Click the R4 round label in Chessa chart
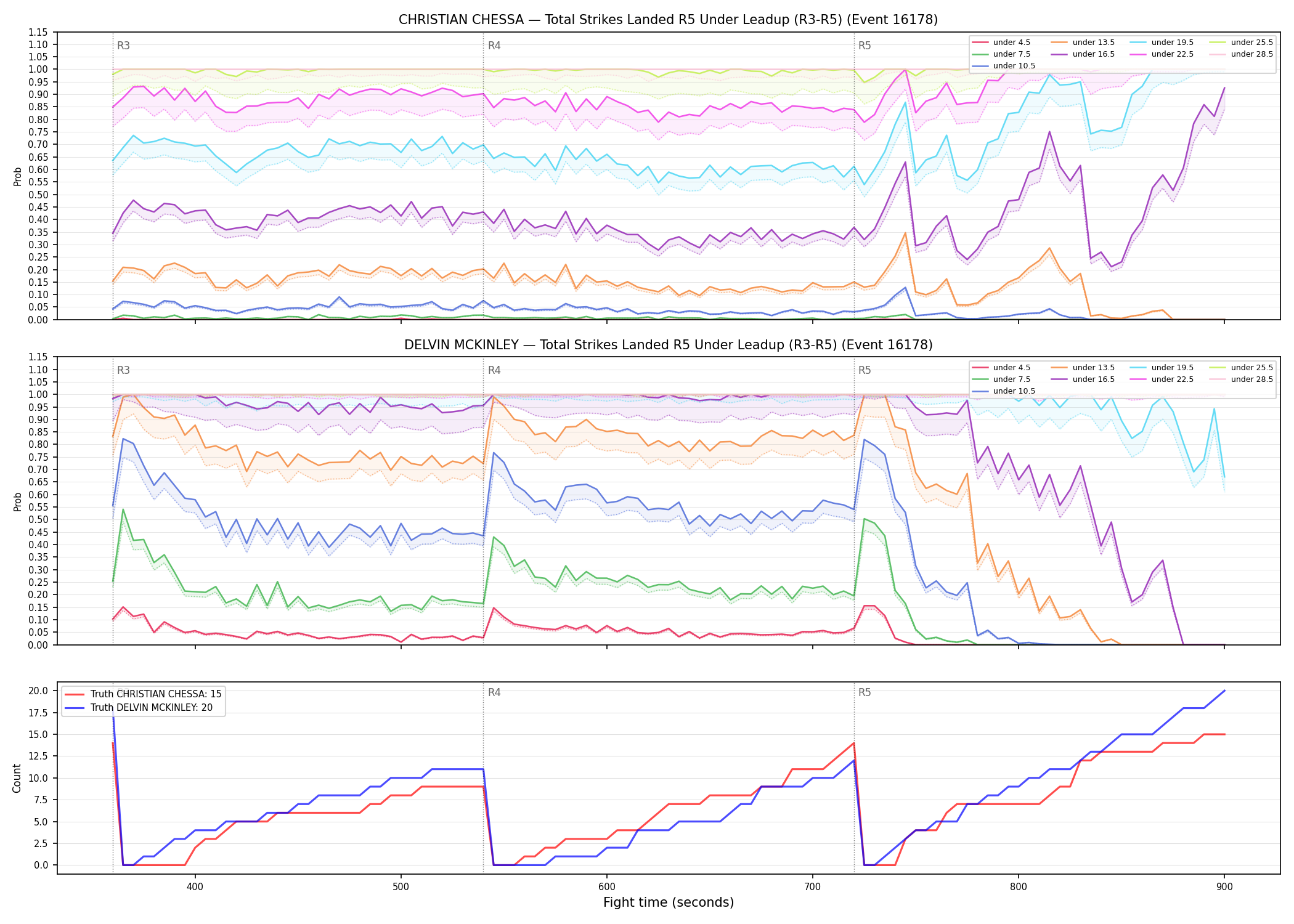 click(x=494, y=46)
